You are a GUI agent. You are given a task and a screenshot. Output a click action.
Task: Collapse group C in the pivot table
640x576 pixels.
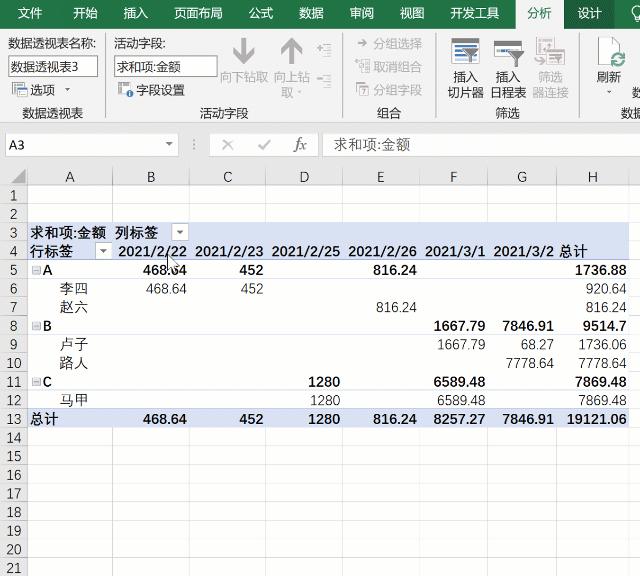36,382
